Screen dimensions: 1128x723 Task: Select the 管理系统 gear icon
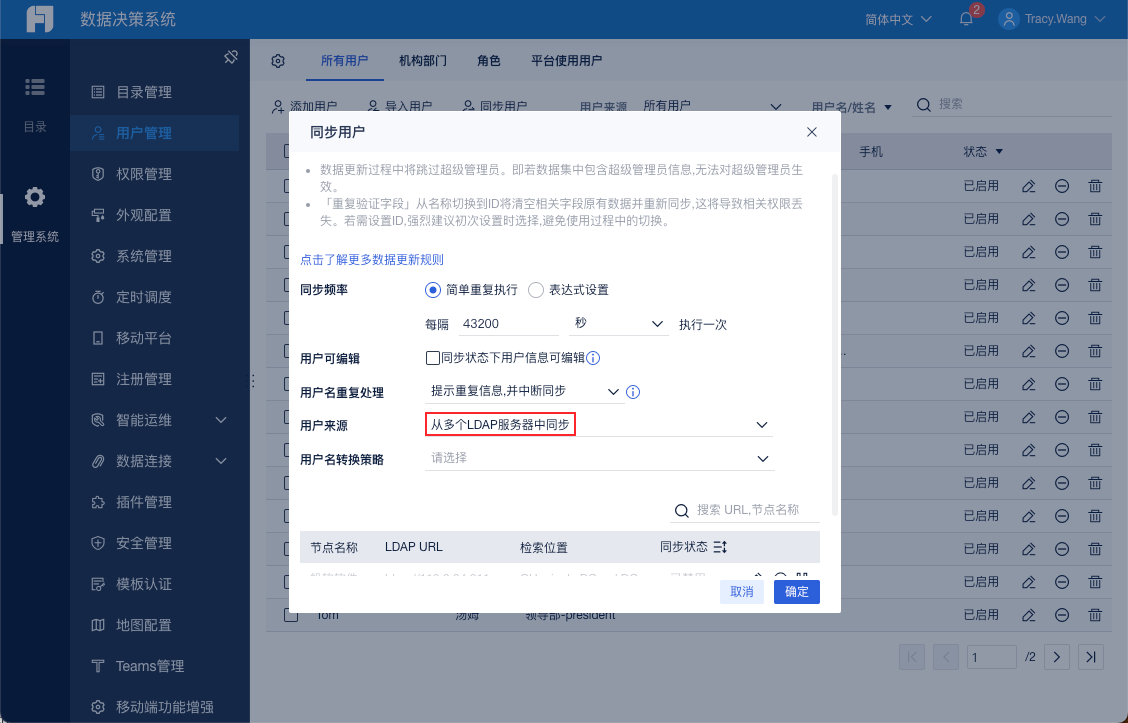coord(35,197)
